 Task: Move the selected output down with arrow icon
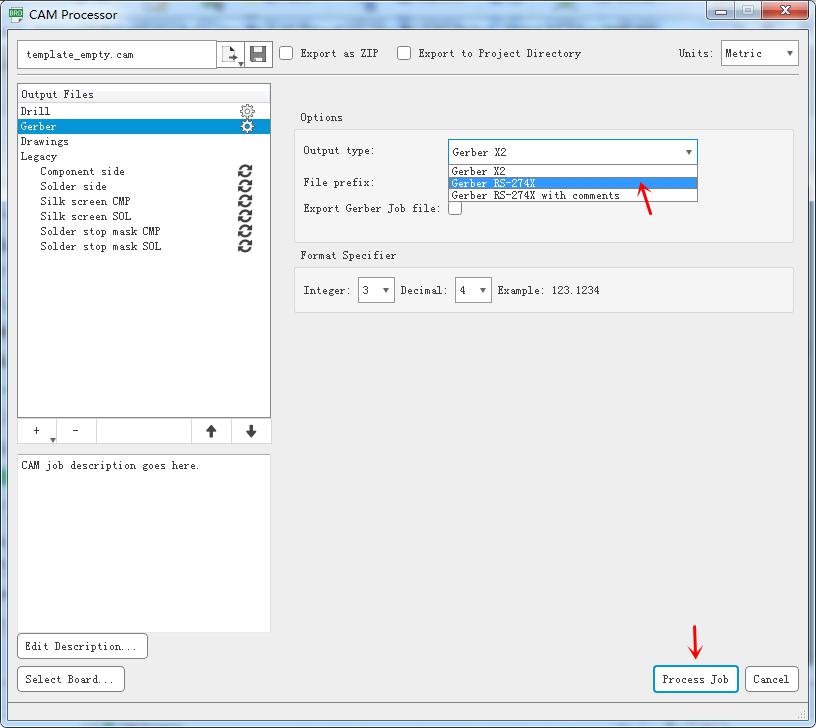(250, 431)
